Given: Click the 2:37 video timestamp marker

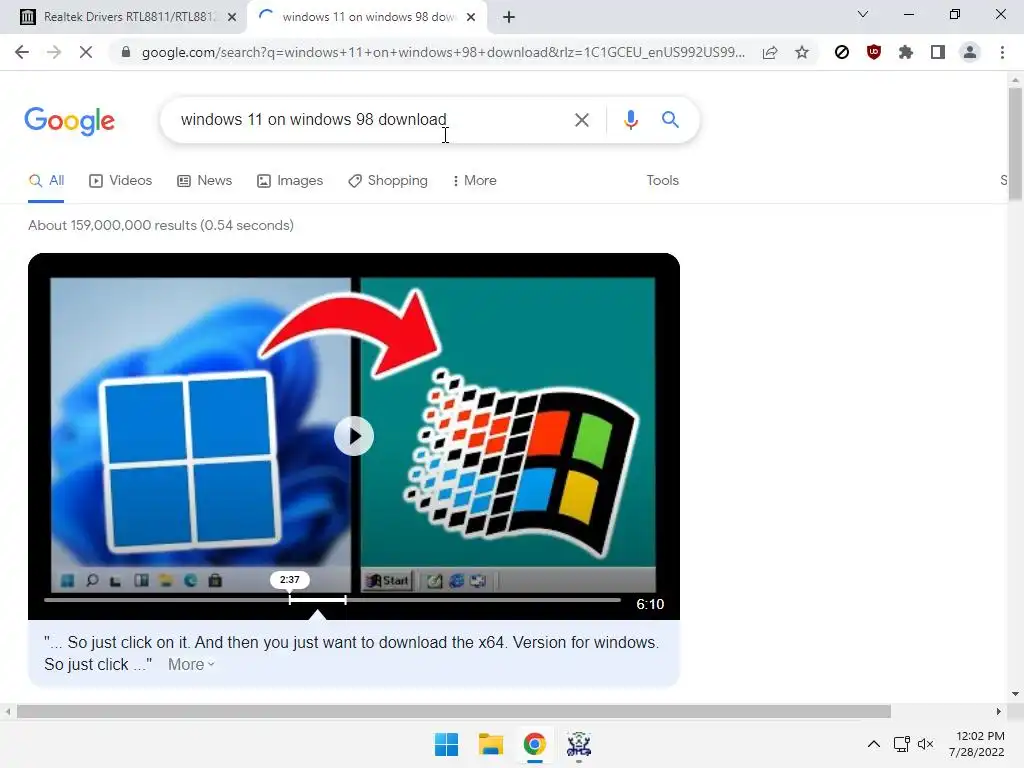Looking at the screenshot, I should click(290, 580).
